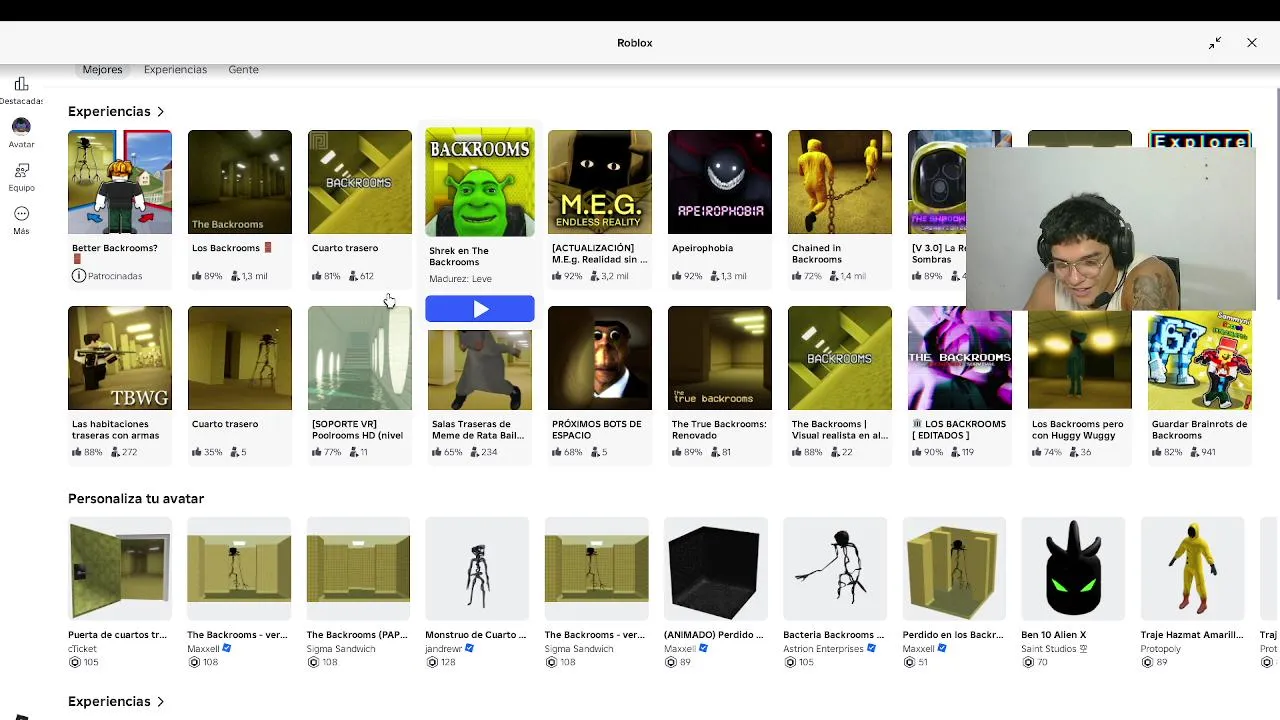1280x720 pixels.
Task: Open Cuarto trasero game with 35% rating
Action: (240, 358)
